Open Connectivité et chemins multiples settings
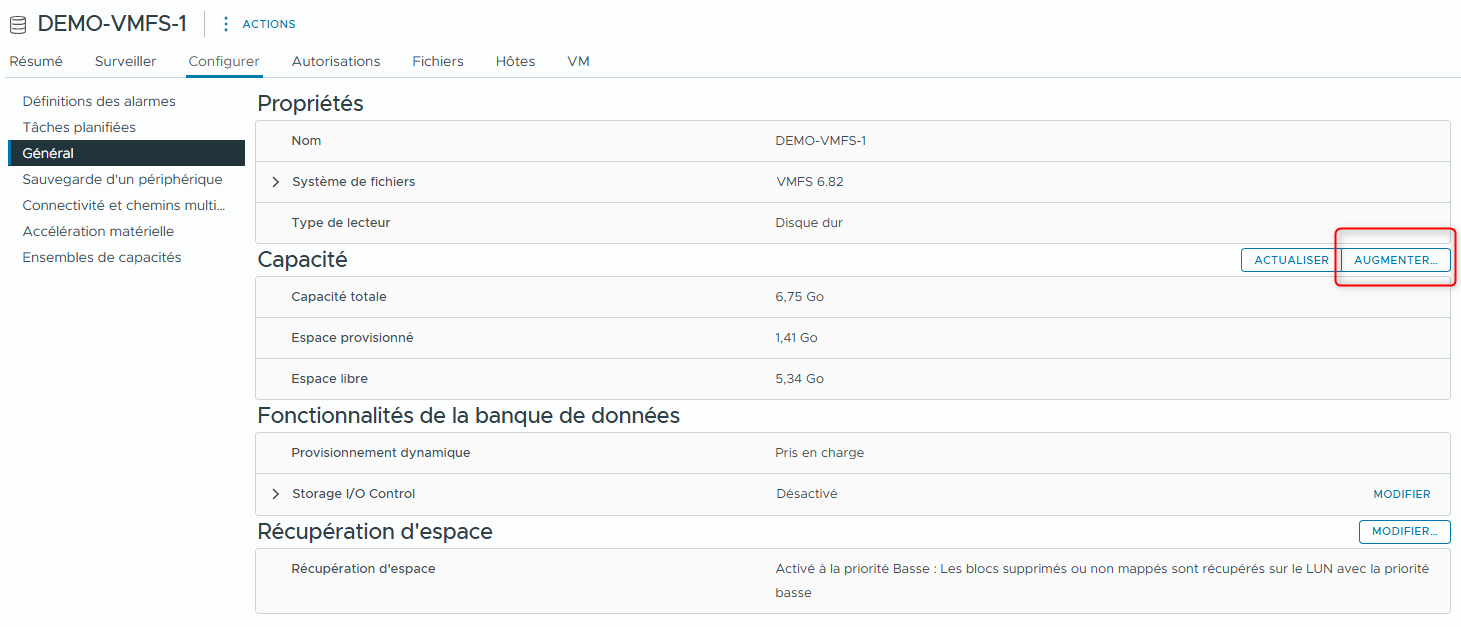Viewport: 1461px width, 627px height. click(x=124, y=205)
